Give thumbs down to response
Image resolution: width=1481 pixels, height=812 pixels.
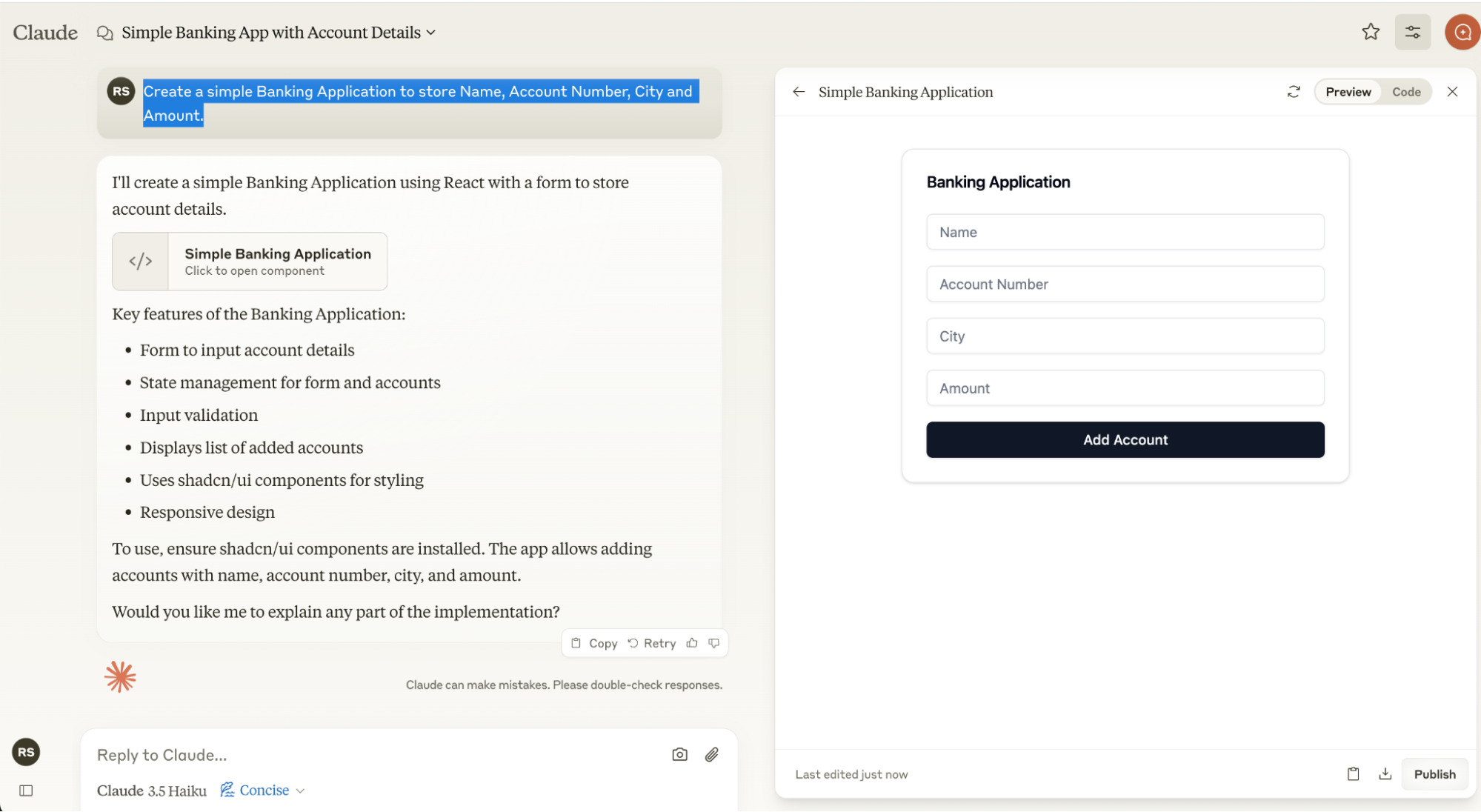click(714, 643)
